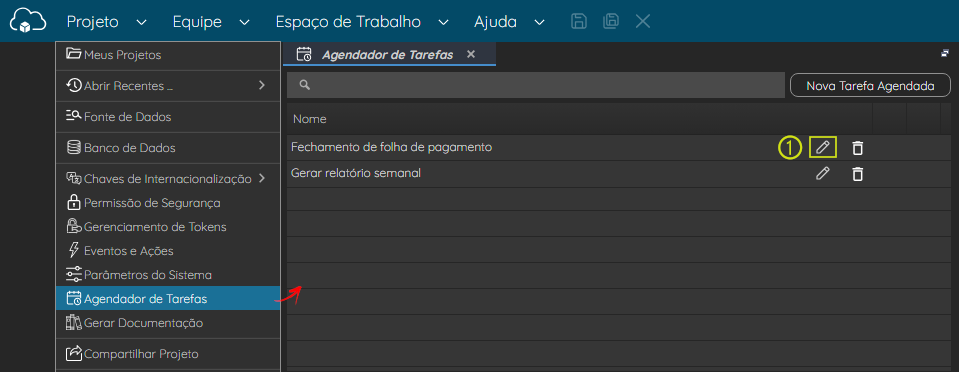
Task: Open the Equipe menu
Action: 197,22
